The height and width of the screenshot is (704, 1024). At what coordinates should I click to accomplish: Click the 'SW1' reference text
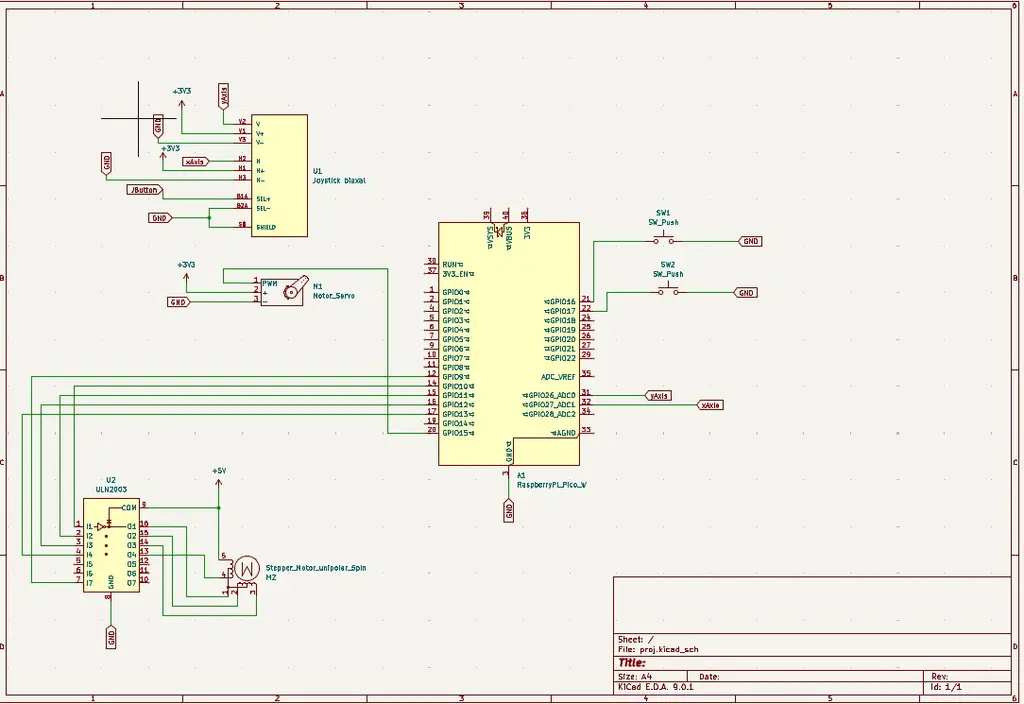click(x=663, y=213)
